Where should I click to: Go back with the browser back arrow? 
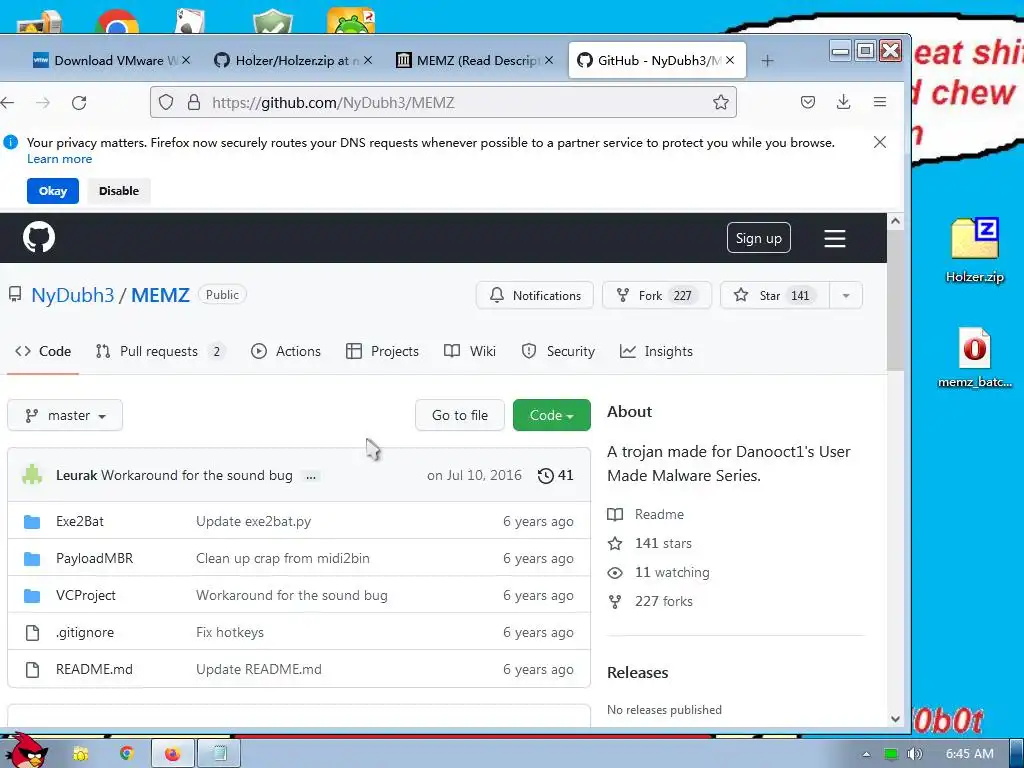8,103
